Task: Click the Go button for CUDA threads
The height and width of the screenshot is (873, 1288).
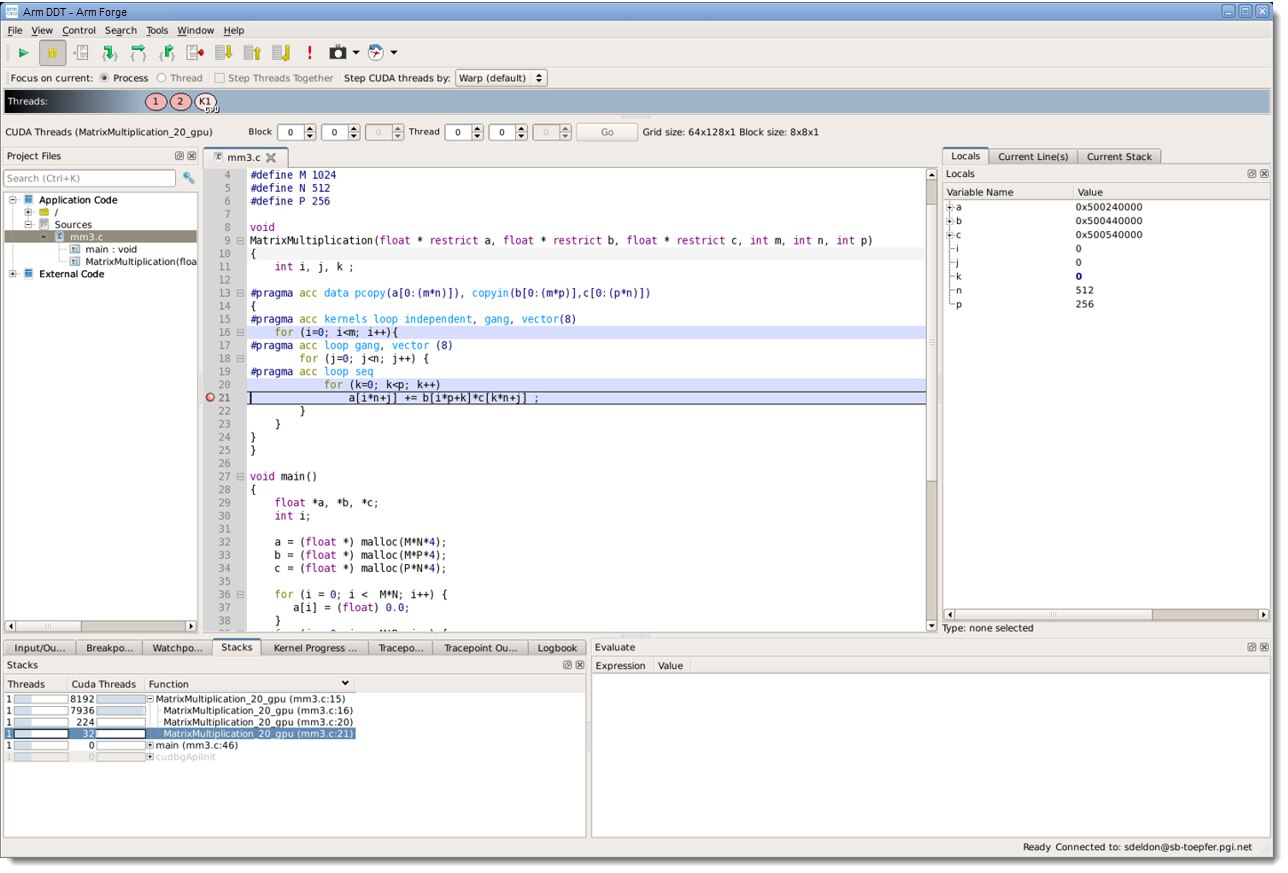Action: [606, 132]
